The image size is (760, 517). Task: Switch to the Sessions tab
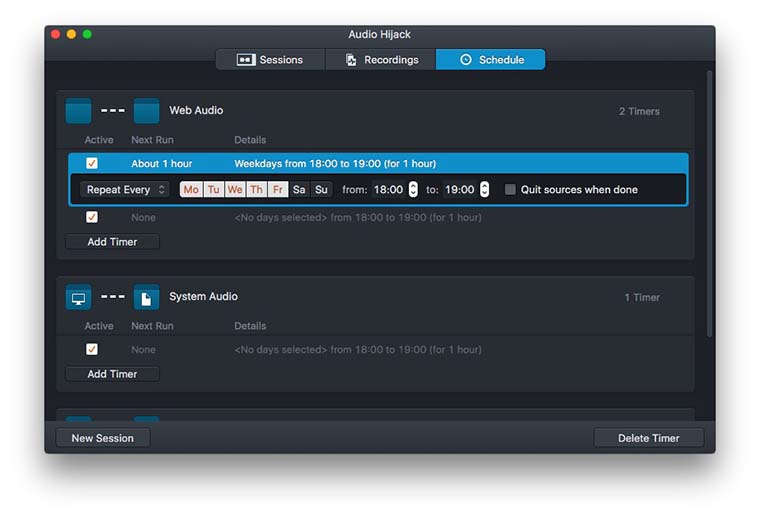coord(270,60)
